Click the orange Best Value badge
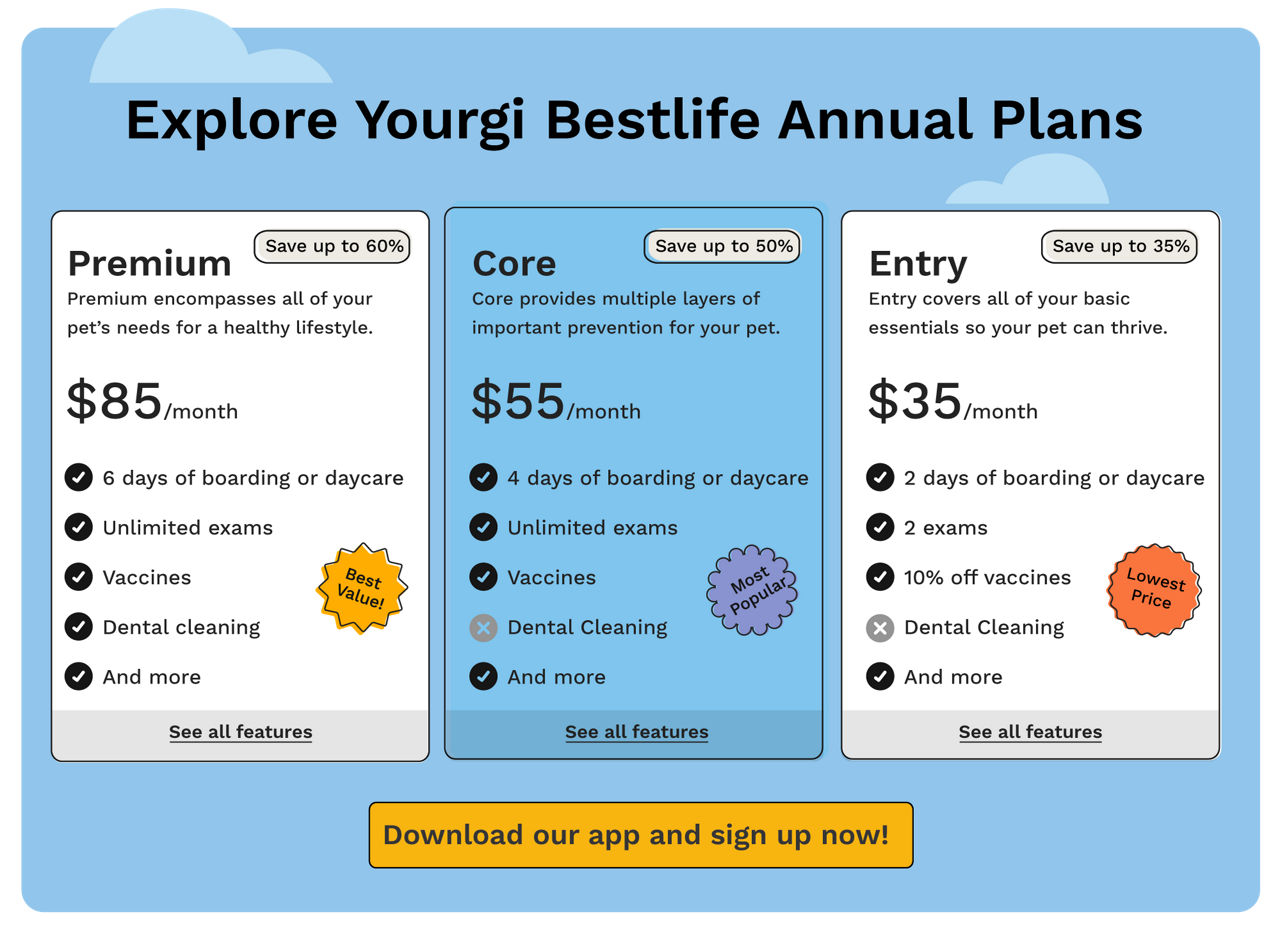Viewport: 1280px width, 930px height. pos(361,589)
